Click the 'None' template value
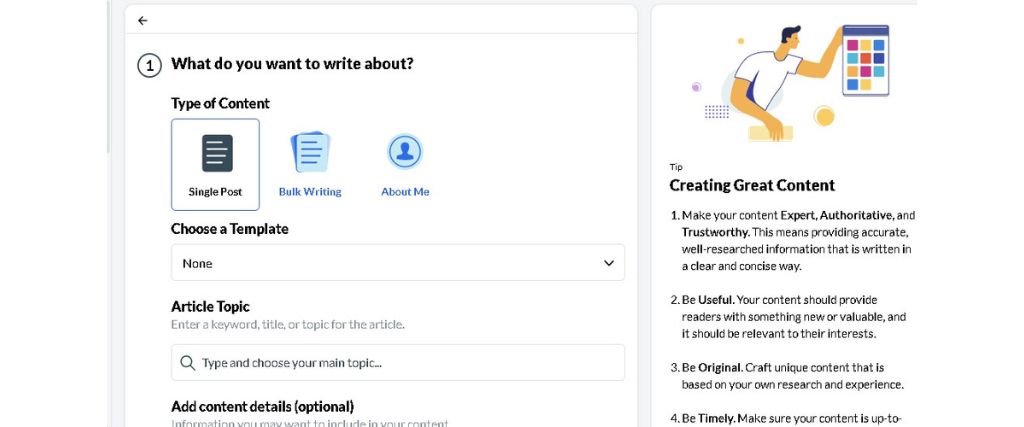Screen dimensions: 1024x427 (x=197, y=263)
